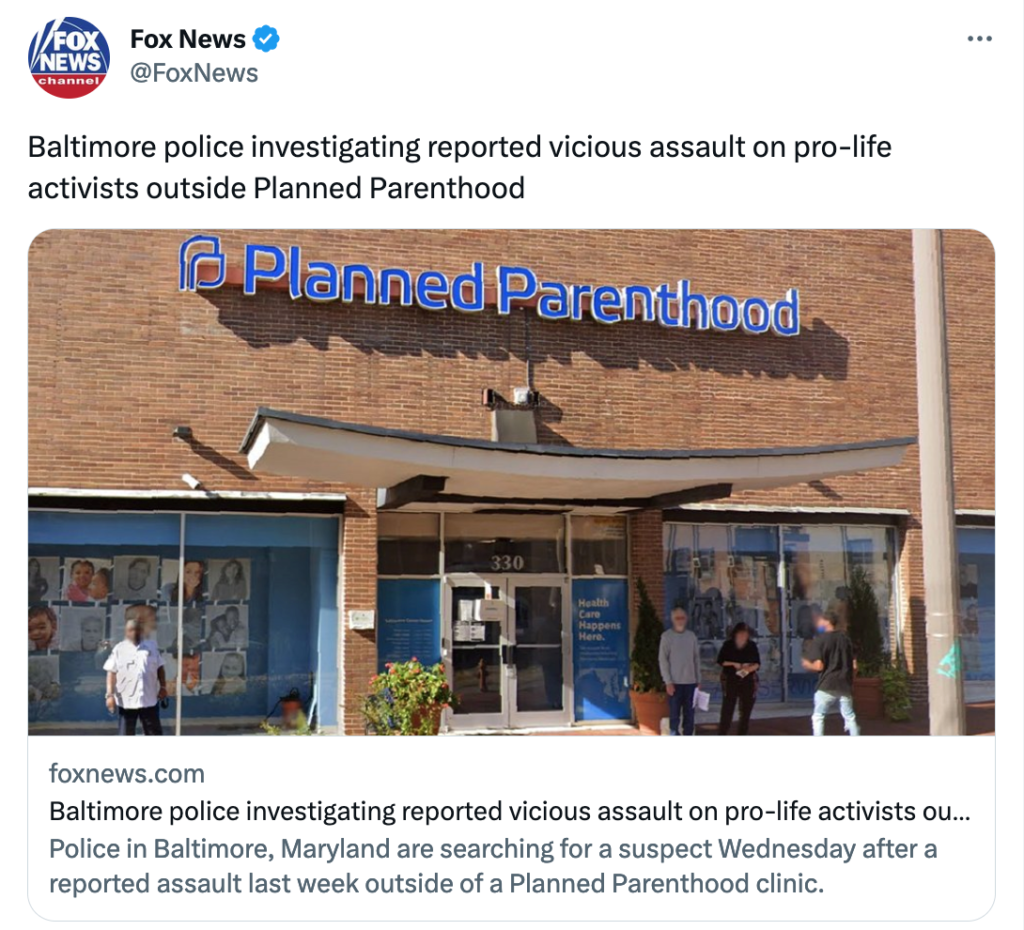1024x930 pixels.
Task: Open the Fox News channel profile avatar
Action: (69, 57)
